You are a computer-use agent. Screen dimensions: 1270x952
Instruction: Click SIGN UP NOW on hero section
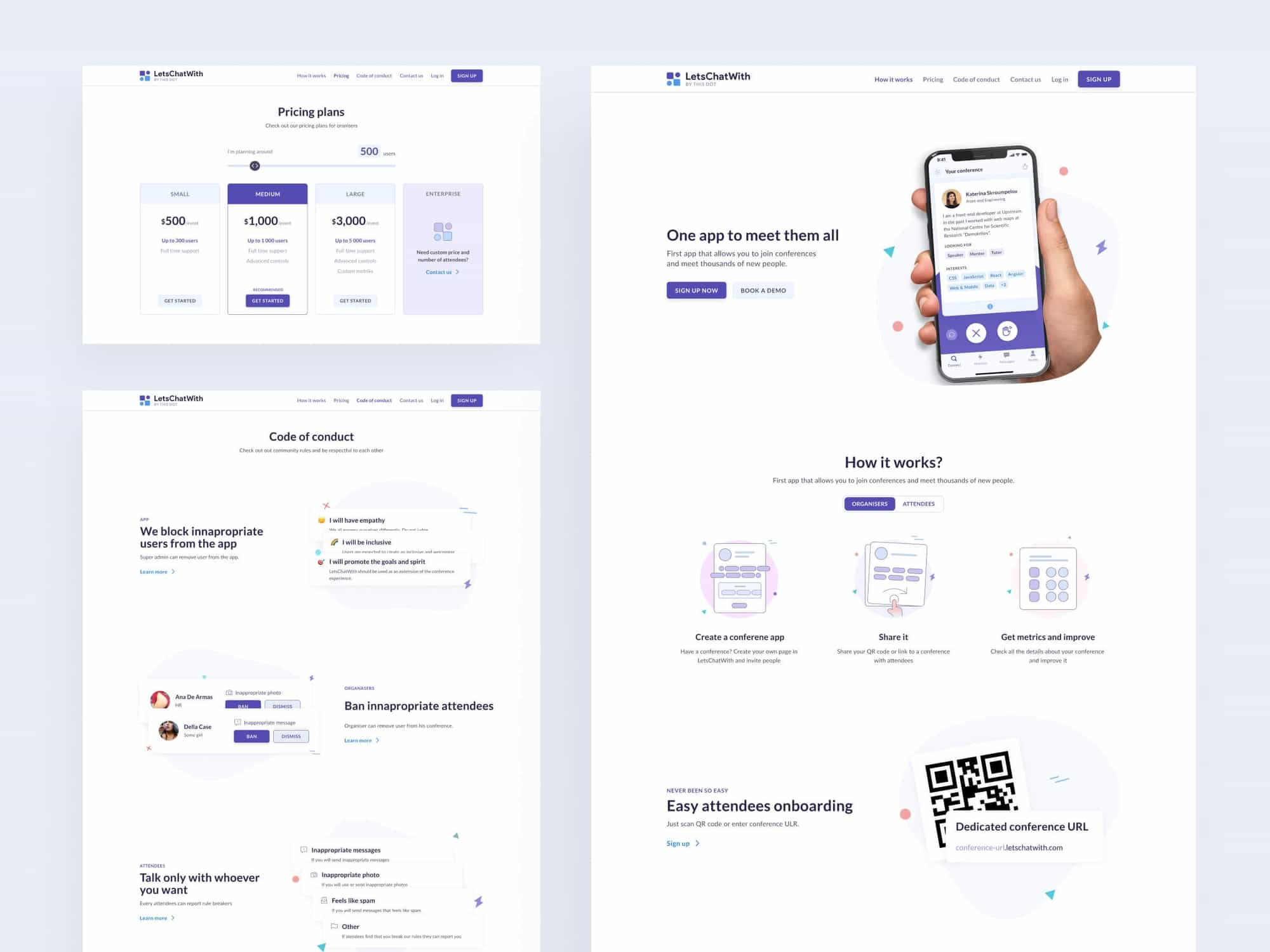click(x=696, y=290)
